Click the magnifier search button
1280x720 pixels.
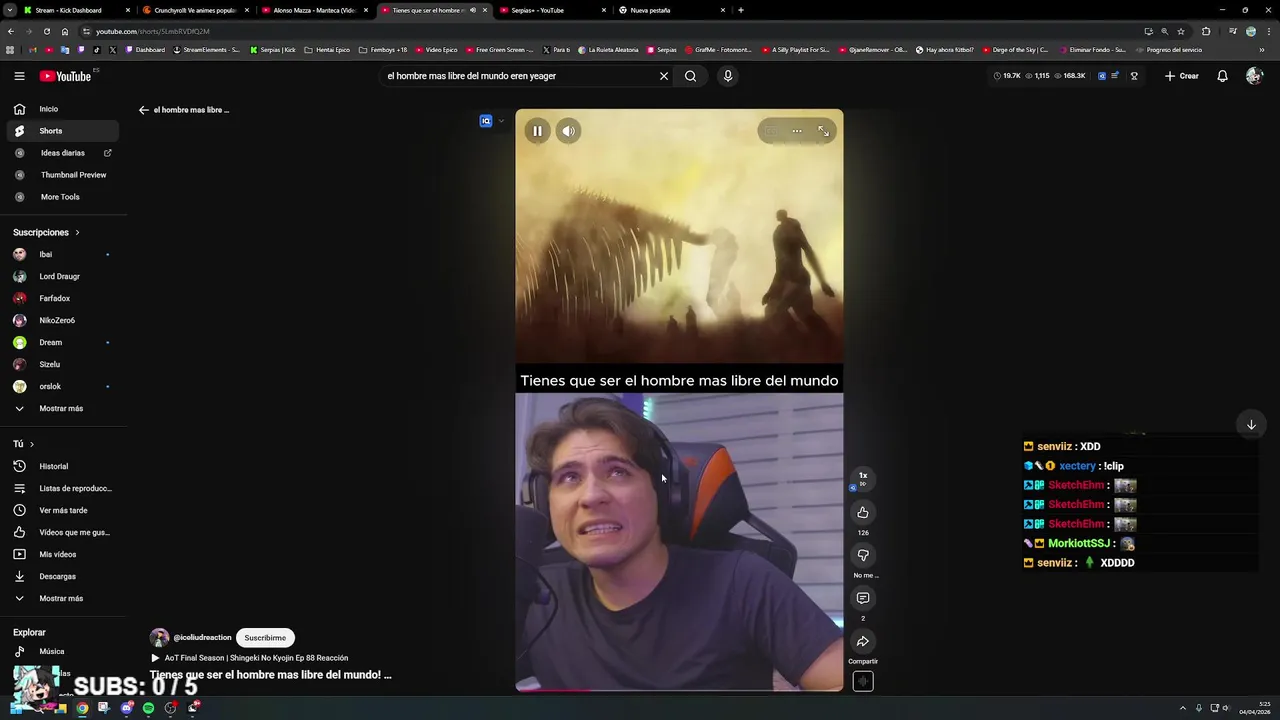(x=690, y=76)
